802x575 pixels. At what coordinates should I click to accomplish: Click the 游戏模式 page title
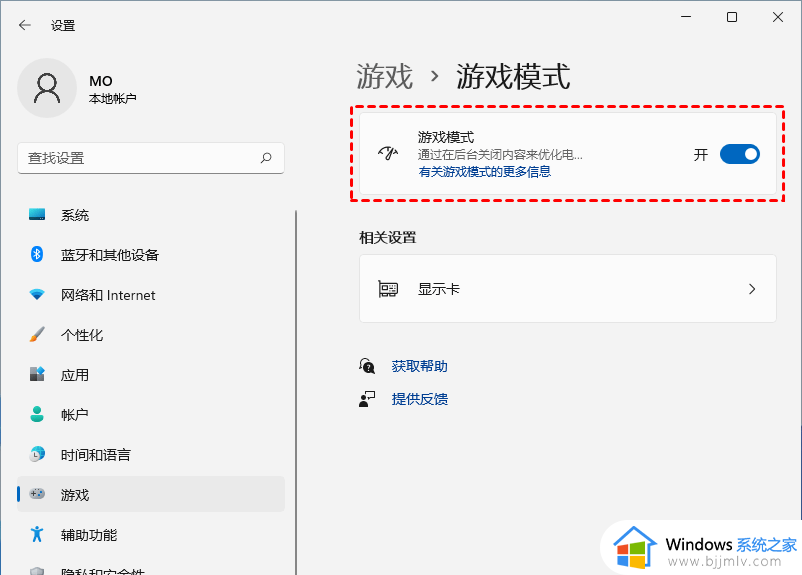513,77
